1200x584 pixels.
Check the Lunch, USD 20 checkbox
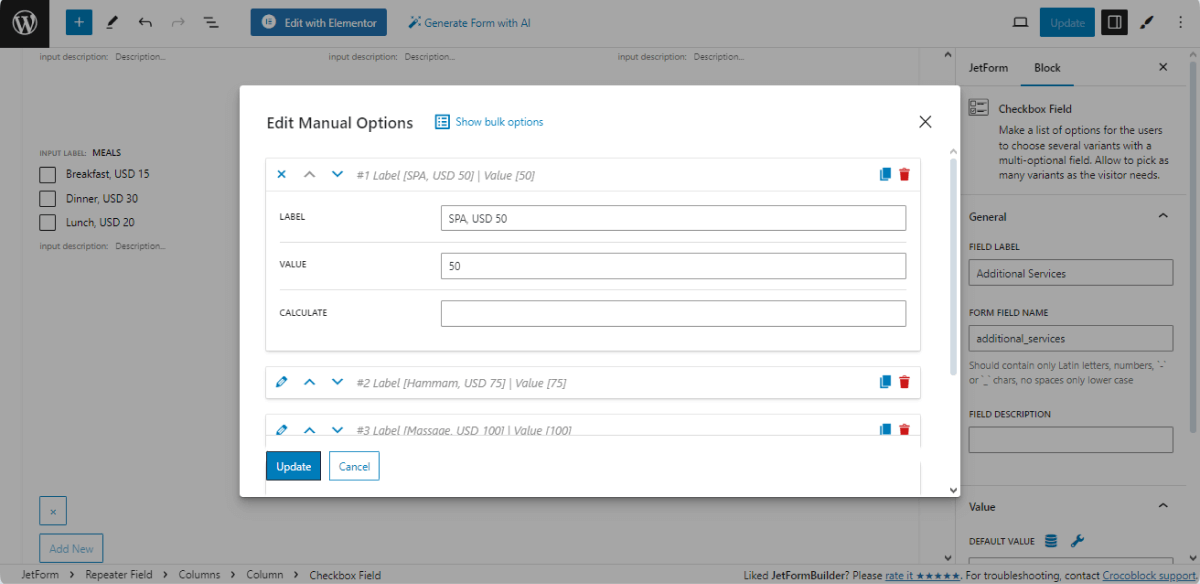46,222
